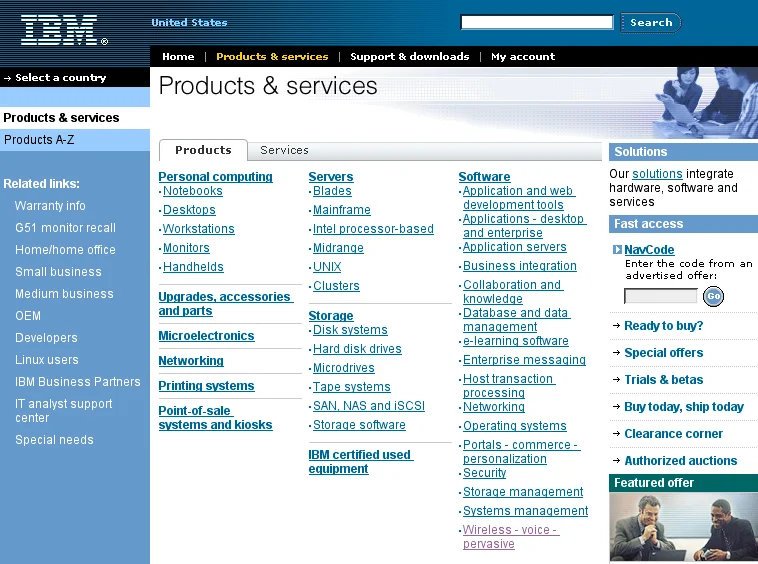Open Clusters link
The width and height of the screenshot is (758, 564).
pyautogui.click(x=336, y=286)
